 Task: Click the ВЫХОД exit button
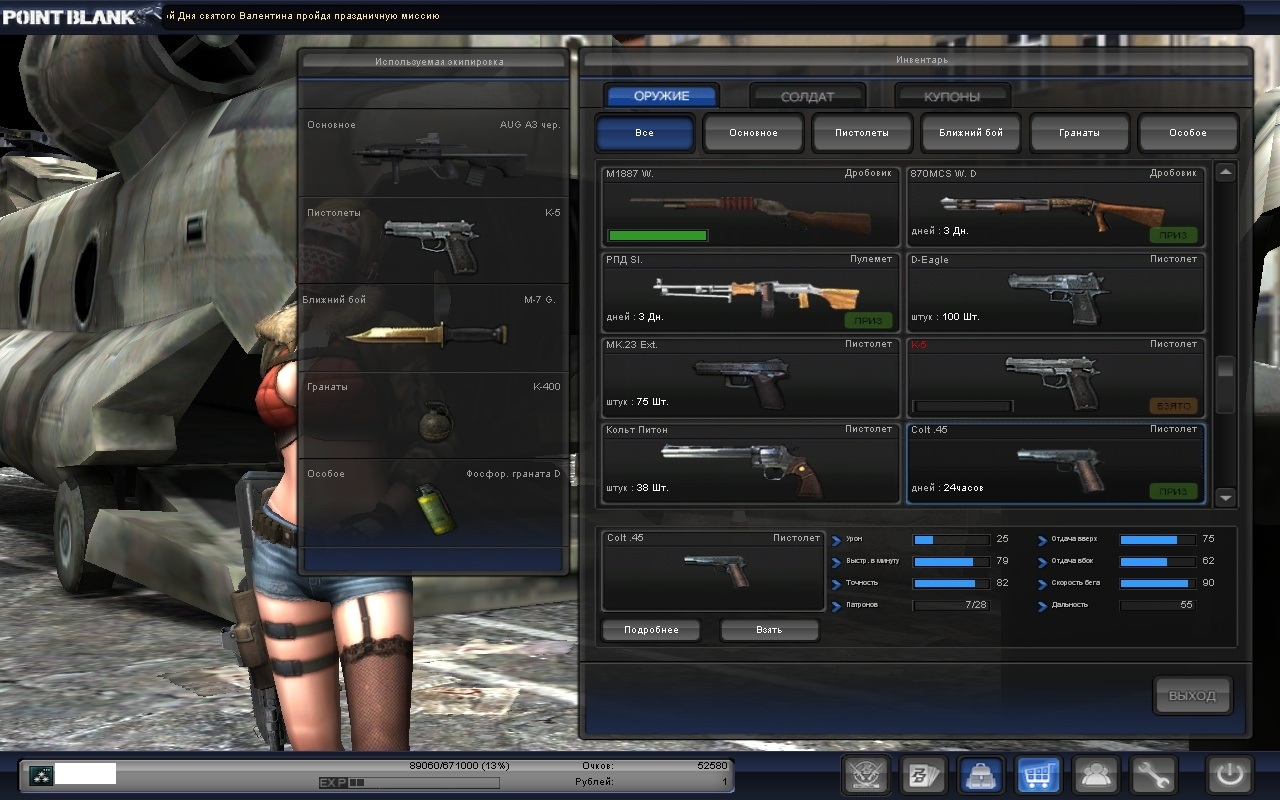1192,696
